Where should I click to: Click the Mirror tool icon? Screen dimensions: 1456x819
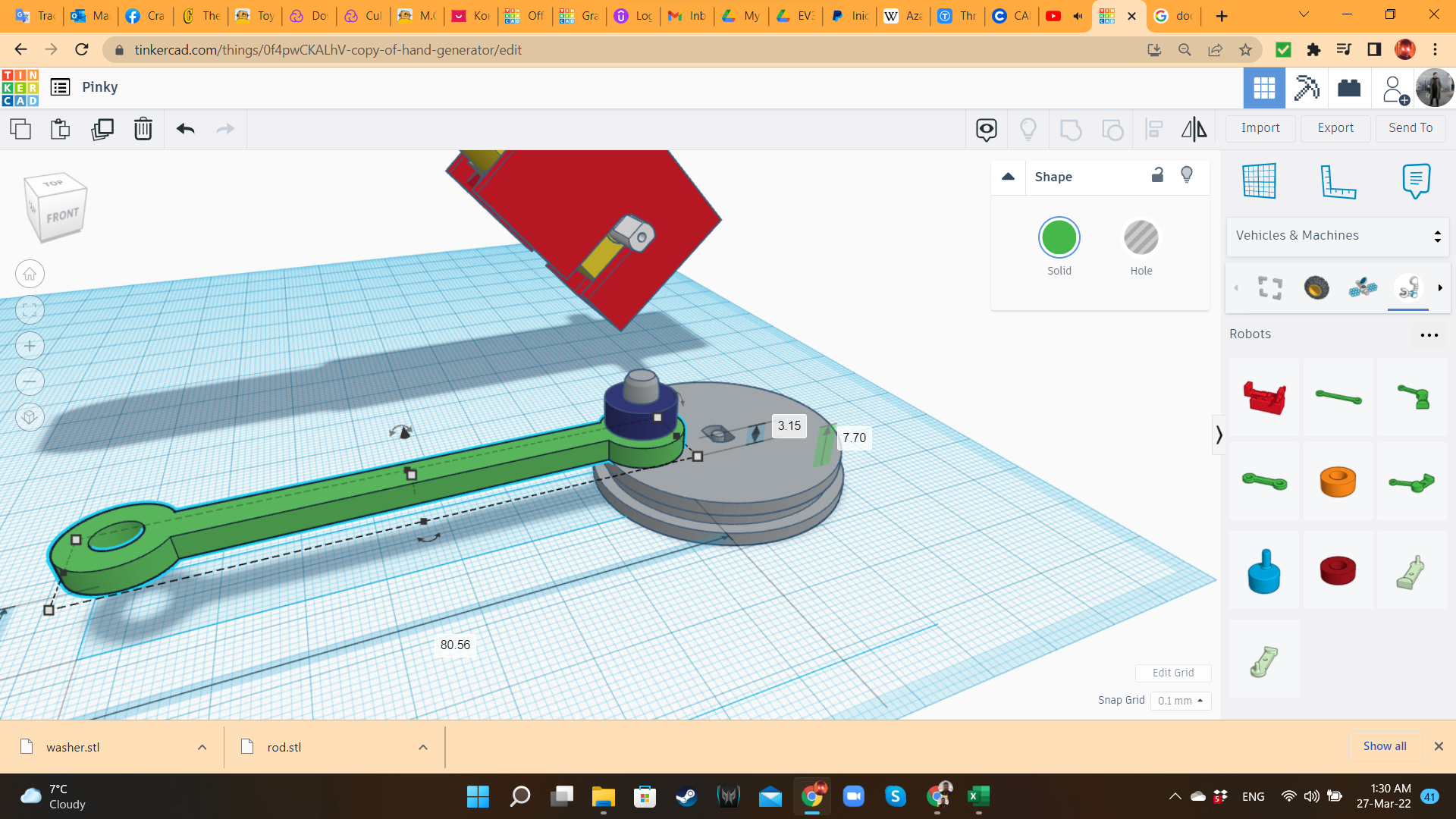coord(1194,129)
